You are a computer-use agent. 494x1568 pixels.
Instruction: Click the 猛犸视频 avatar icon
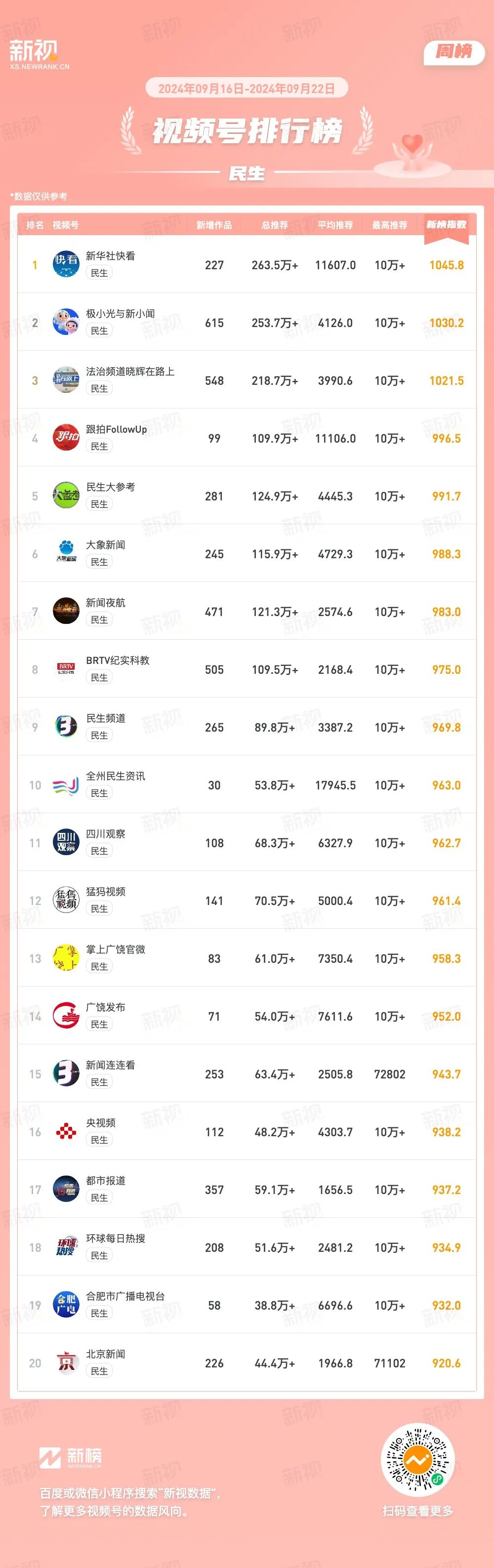coord(66,900)
